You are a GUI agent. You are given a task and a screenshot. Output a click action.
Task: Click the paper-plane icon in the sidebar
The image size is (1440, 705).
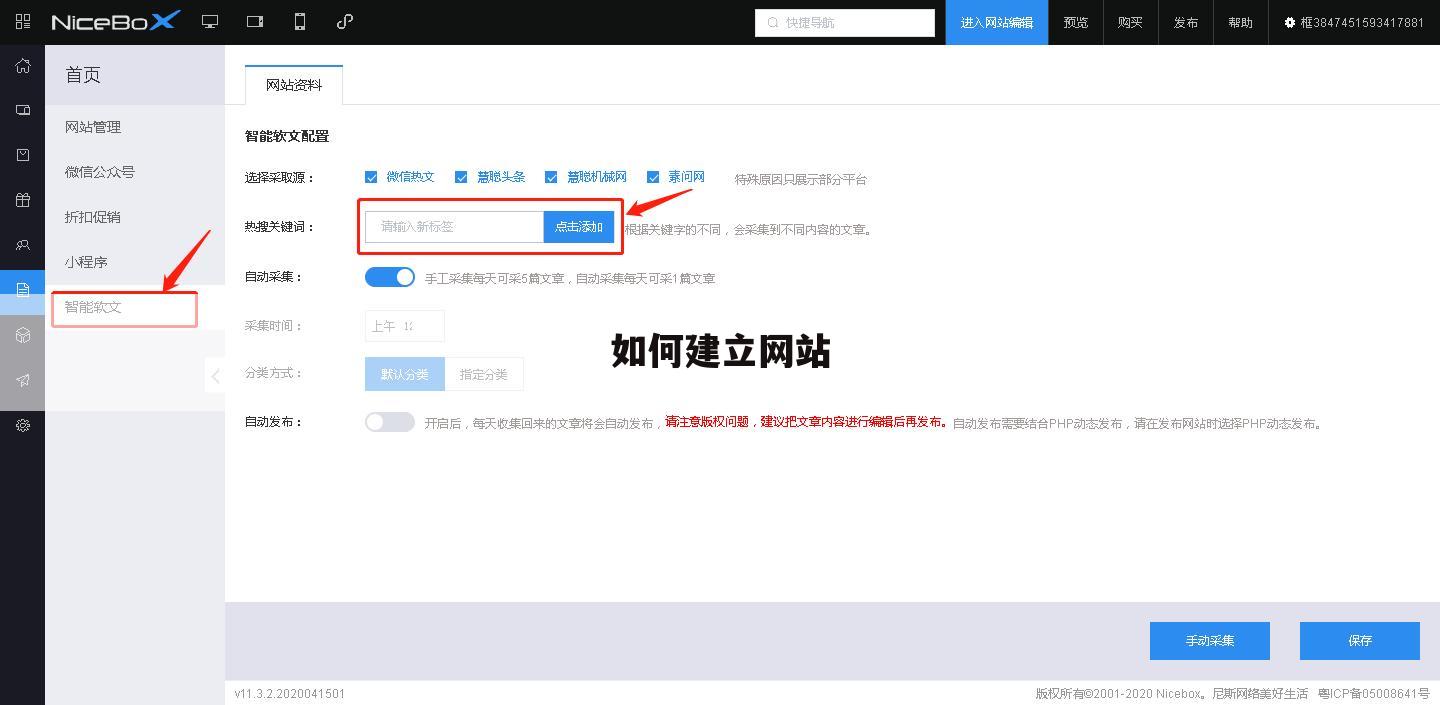click(22, 380)
